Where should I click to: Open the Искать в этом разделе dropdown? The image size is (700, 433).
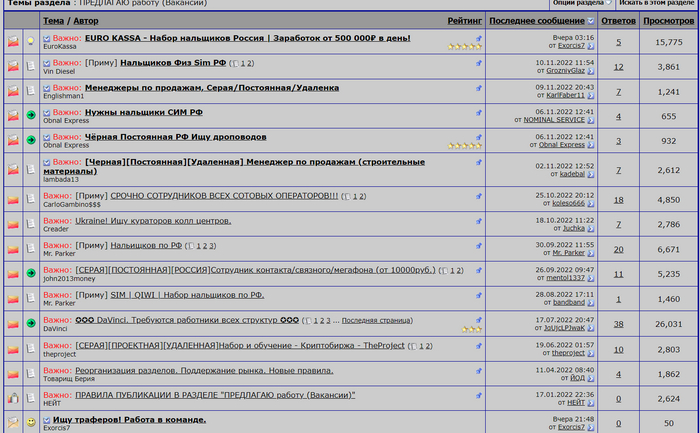[657, 3]
